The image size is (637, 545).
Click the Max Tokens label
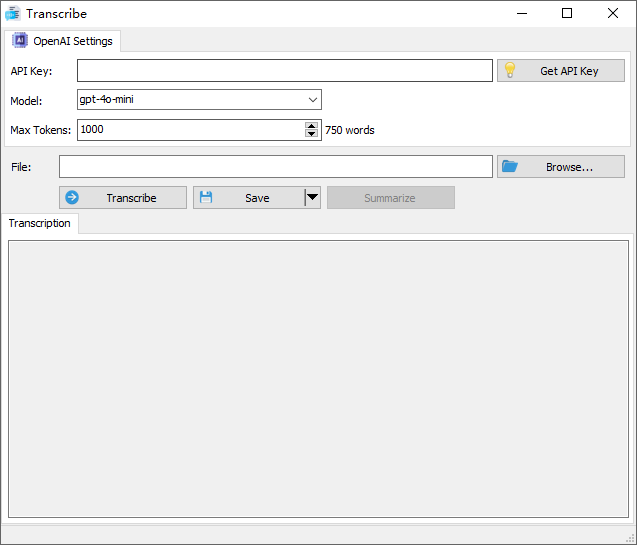click(x=41, y=130)
